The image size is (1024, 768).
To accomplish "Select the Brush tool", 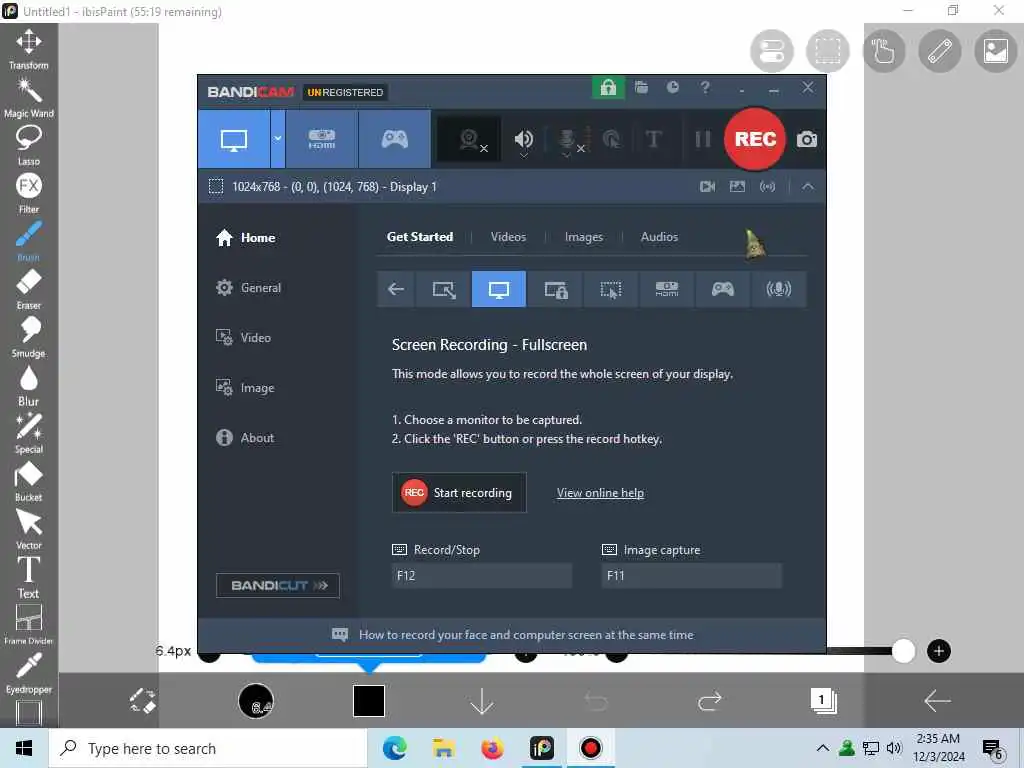I will pos(29,241).
